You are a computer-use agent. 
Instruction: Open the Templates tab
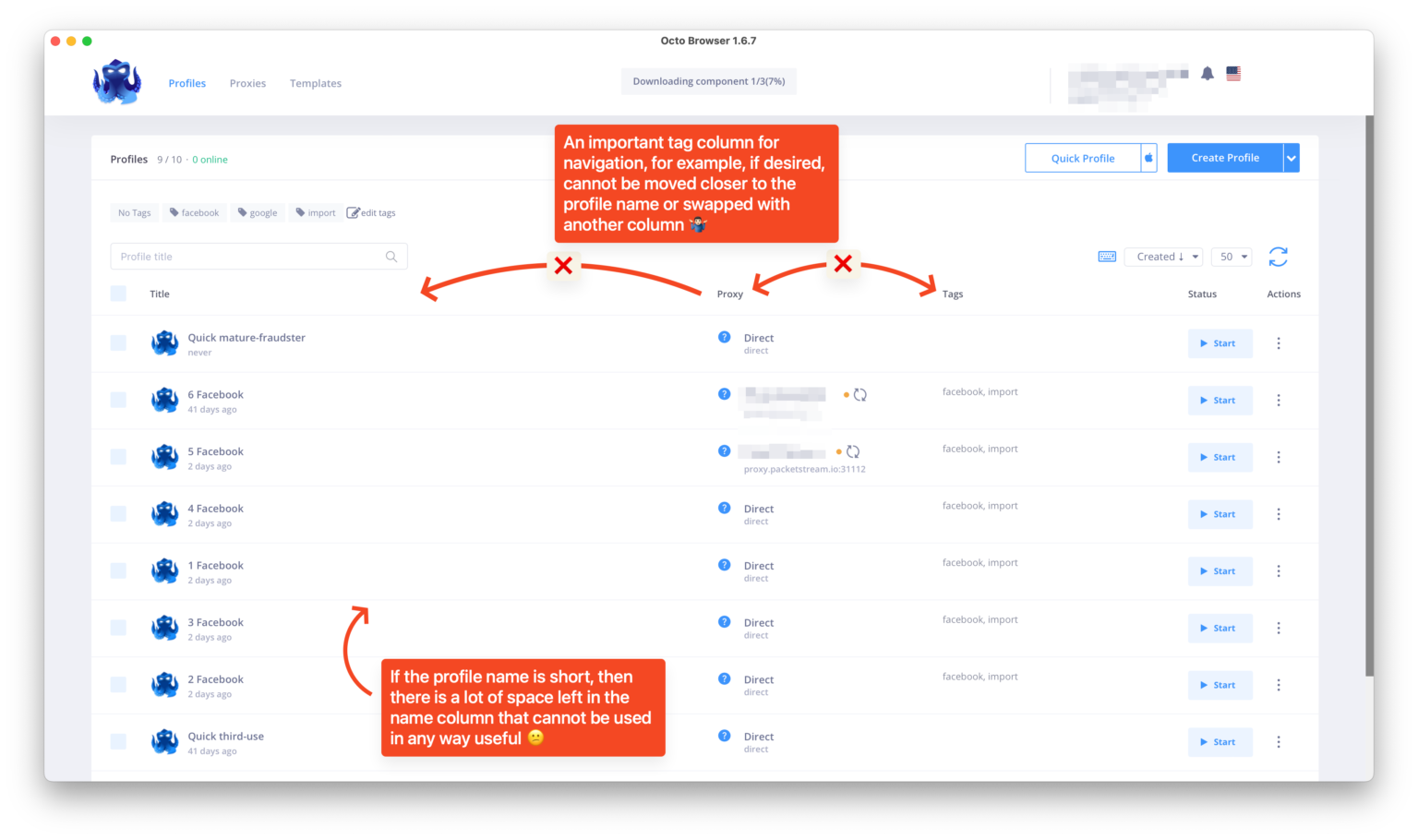(315, 83)
